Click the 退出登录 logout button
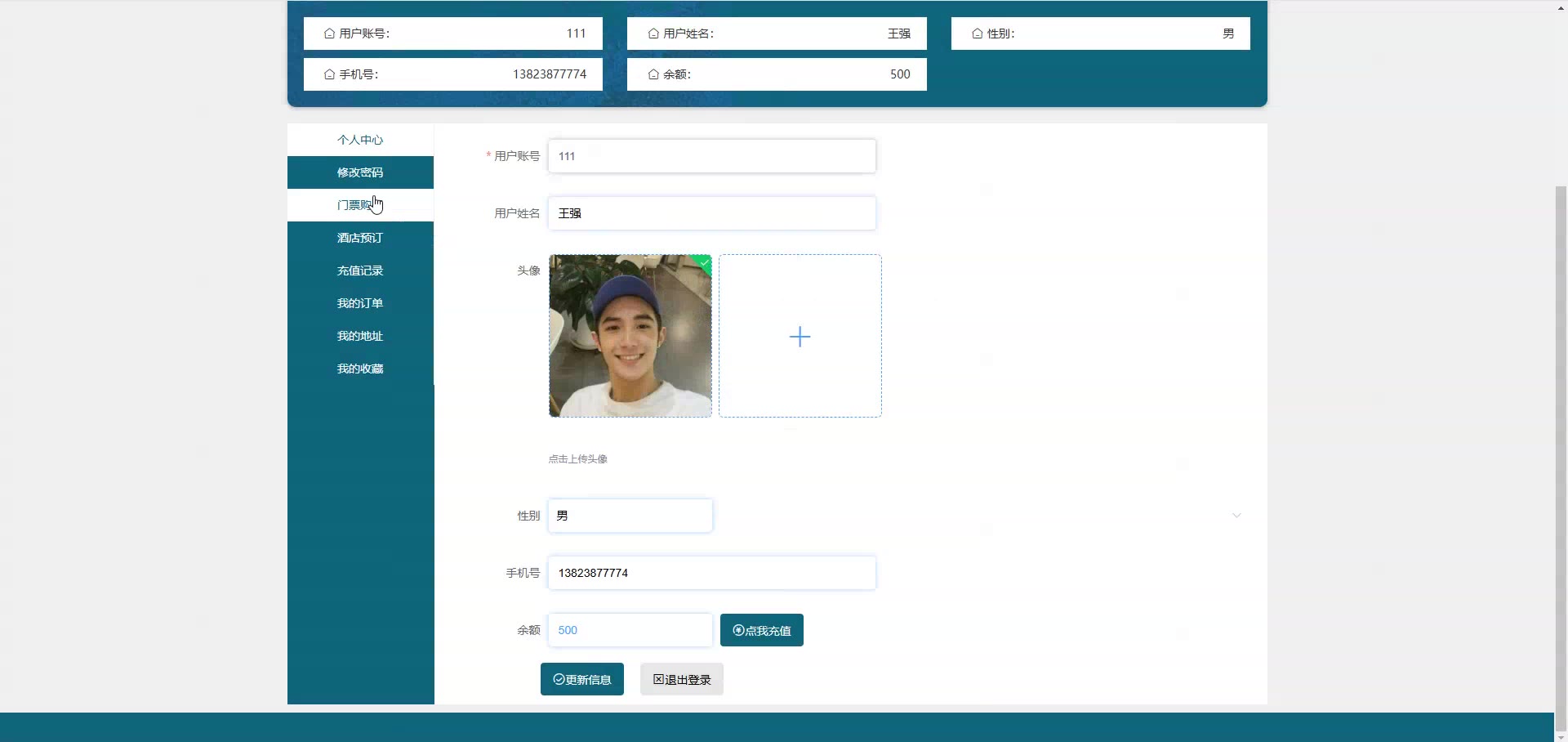The width and height of the screenshot is (1568, 742). click(681, 679)
